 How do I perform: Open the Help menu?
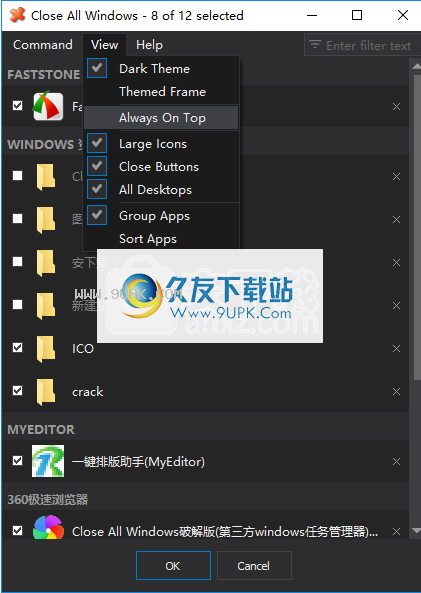click(x=149, y=45)
